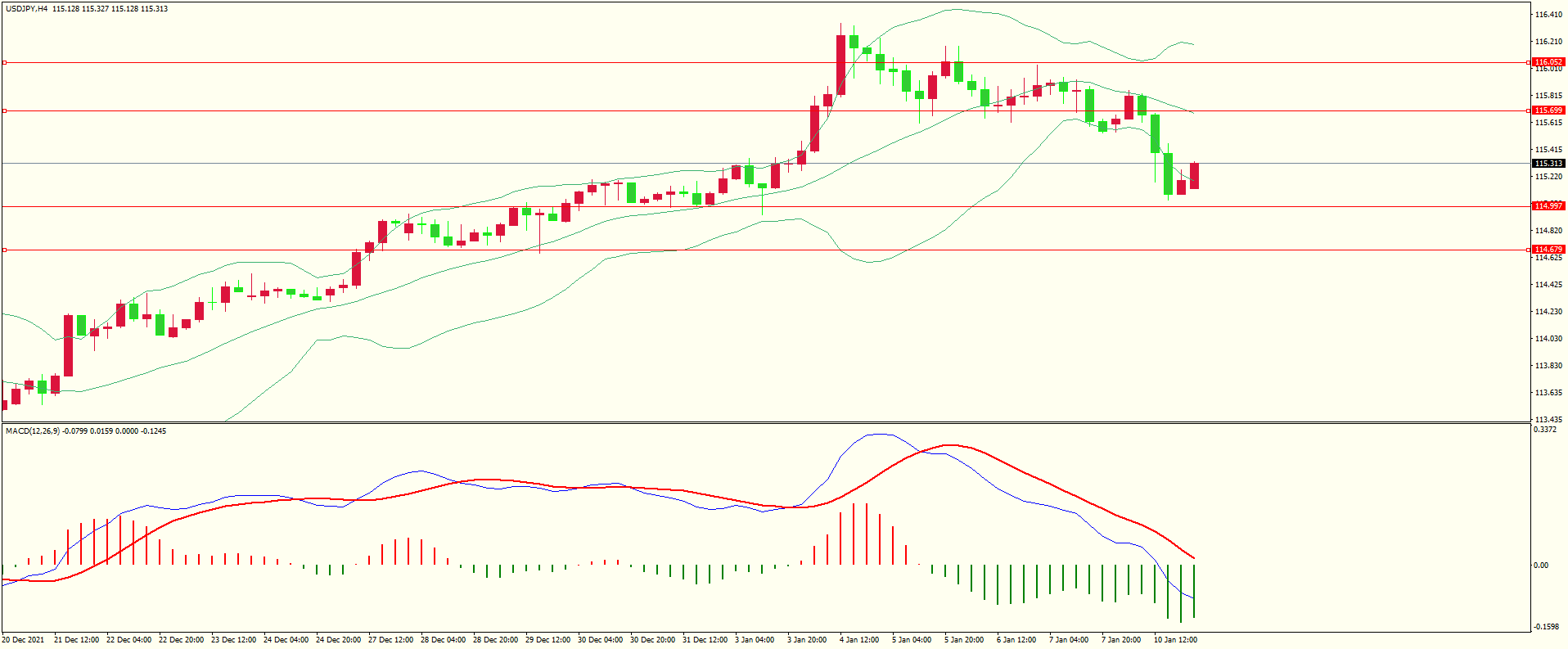Grab the left handle of the 116.052 line
Viewport: 1568px width, 649px height.
pyautogui.click(x=4, y=62)
